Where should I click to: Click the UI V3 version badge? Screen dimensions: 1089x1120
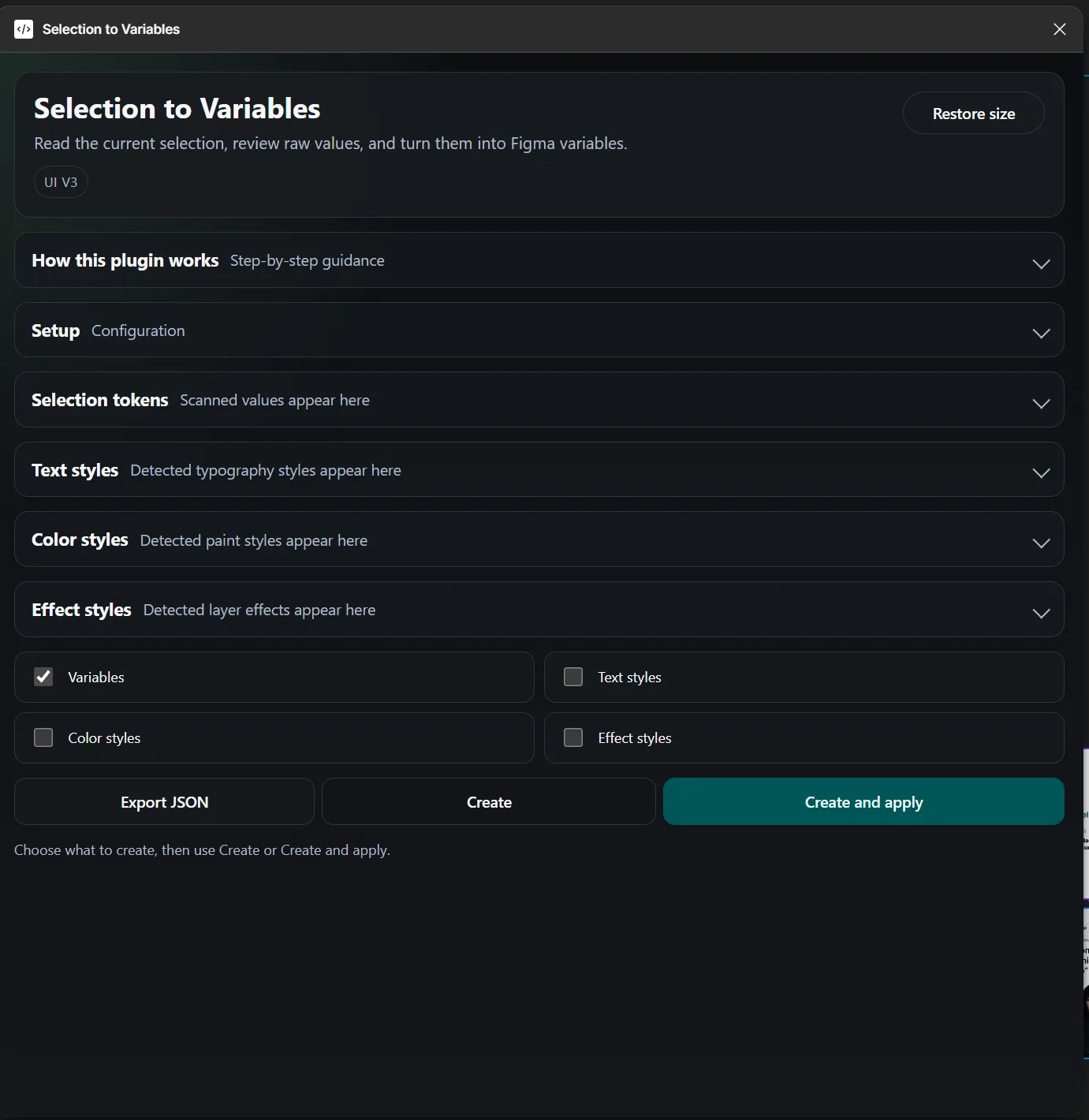pyautogui.click(x=61, y=182)
